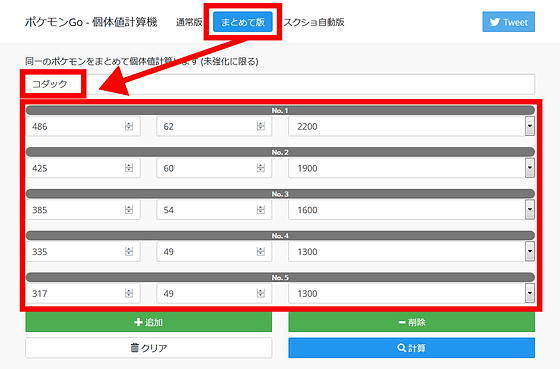Click the green 追加 add button

click(149, 322)
